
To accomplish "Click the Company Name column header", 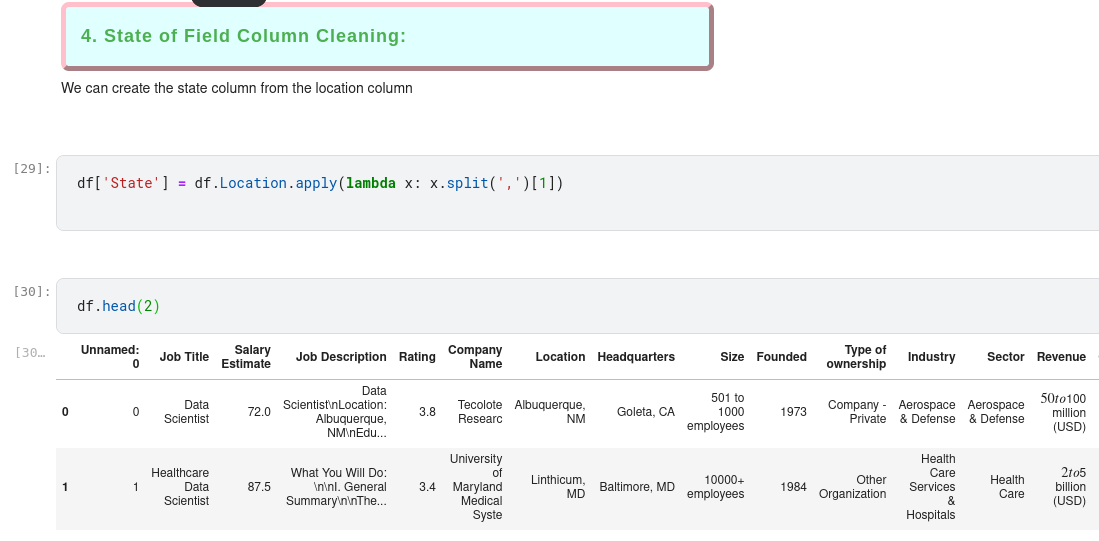I will (x=475, y=357).
